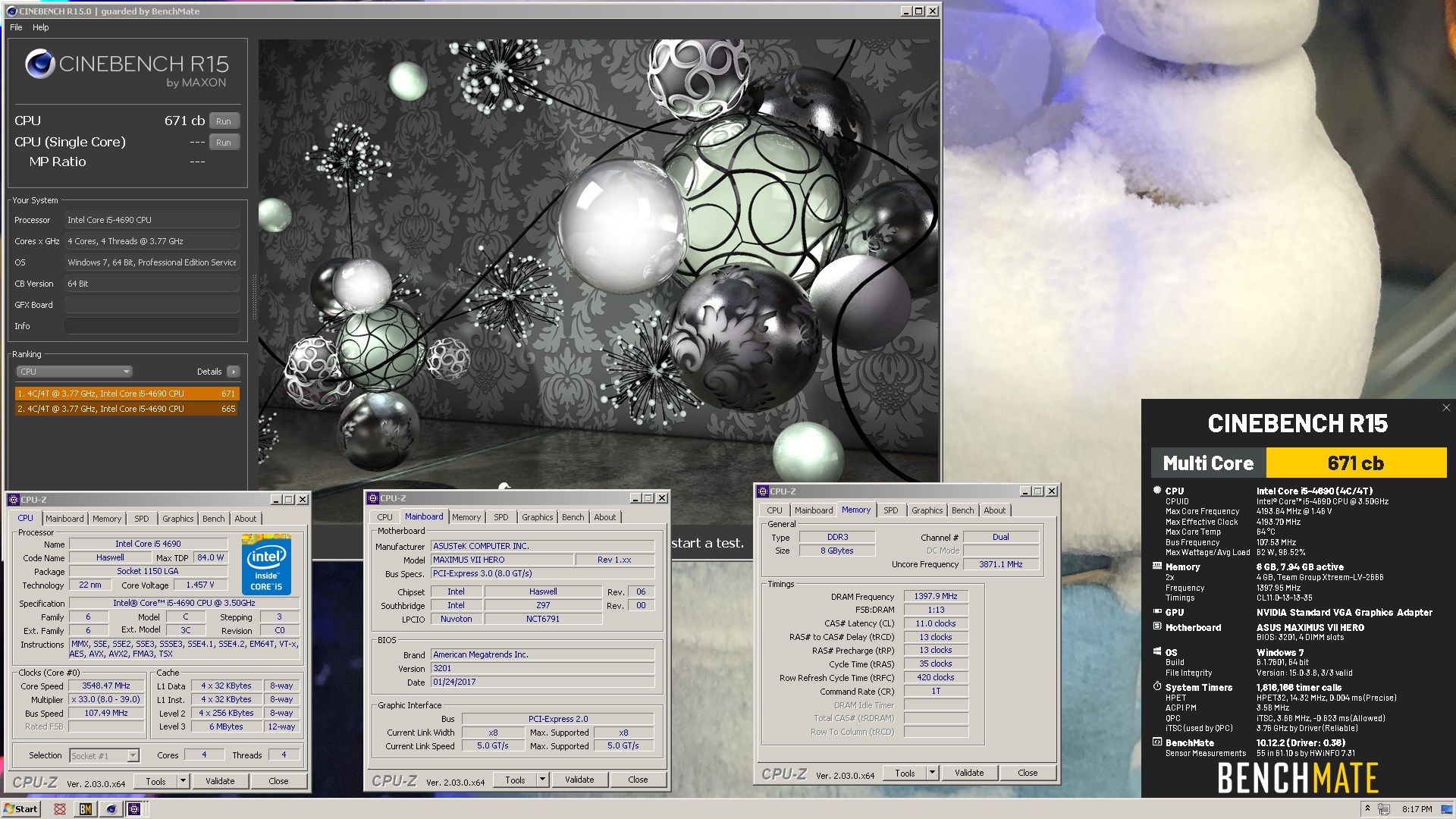The image size is (1456, 819).
Task: Click Tools button in CPU-Z CPU window
Action: tap(155, 781)
